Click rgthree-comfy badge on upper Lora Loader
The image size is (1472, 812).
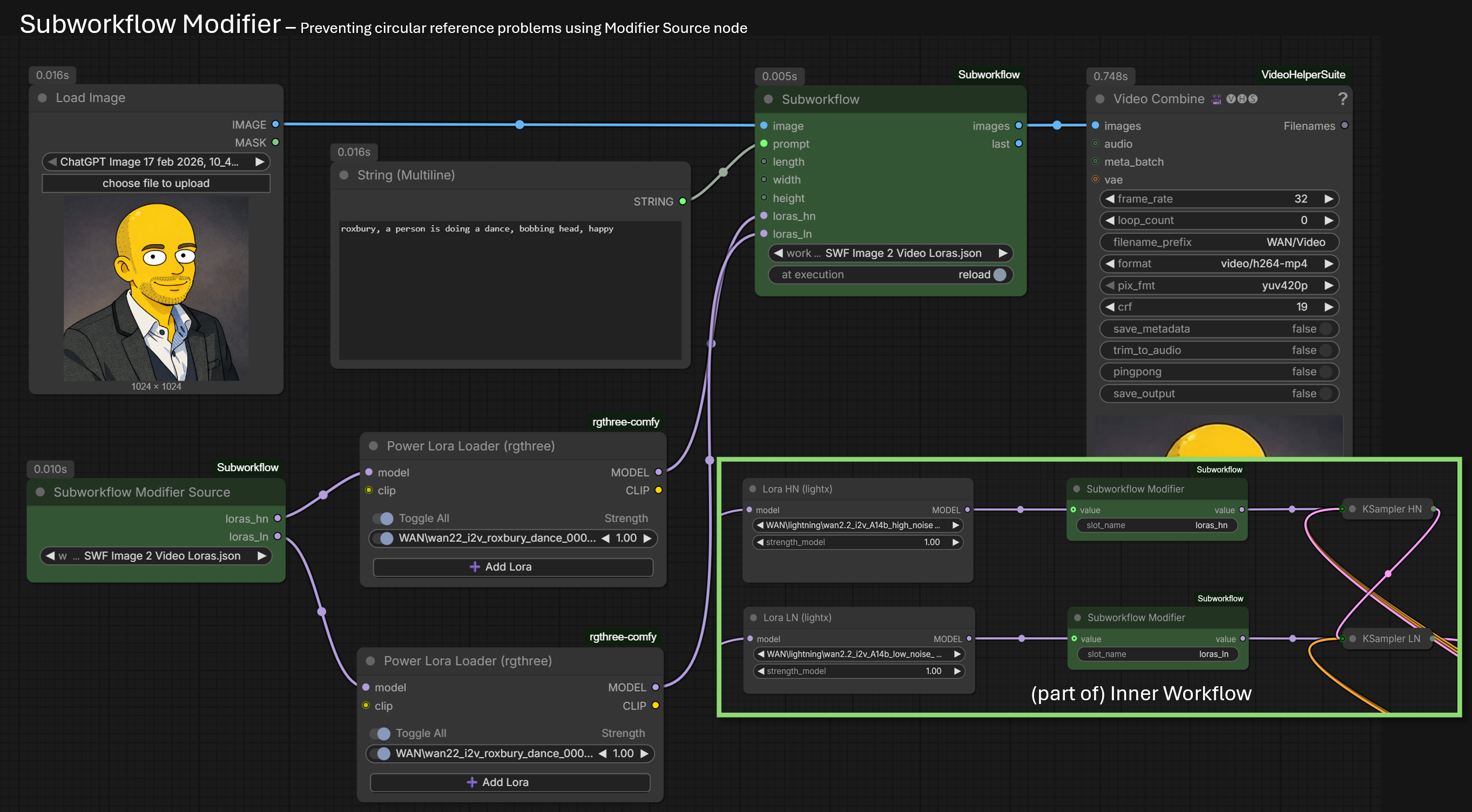pos(626,422)
